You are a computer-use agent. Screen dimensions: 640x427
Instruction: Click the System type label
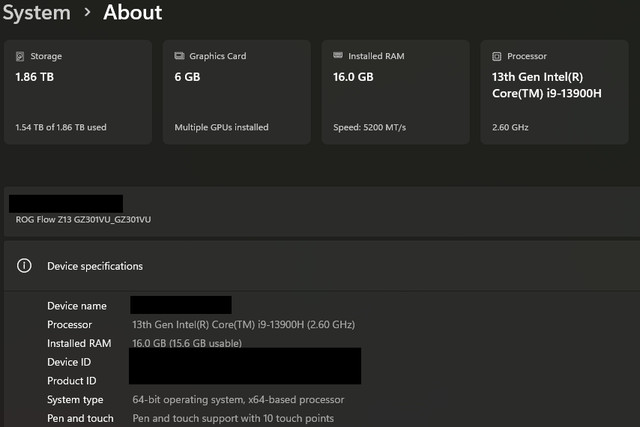pos(75,400)
